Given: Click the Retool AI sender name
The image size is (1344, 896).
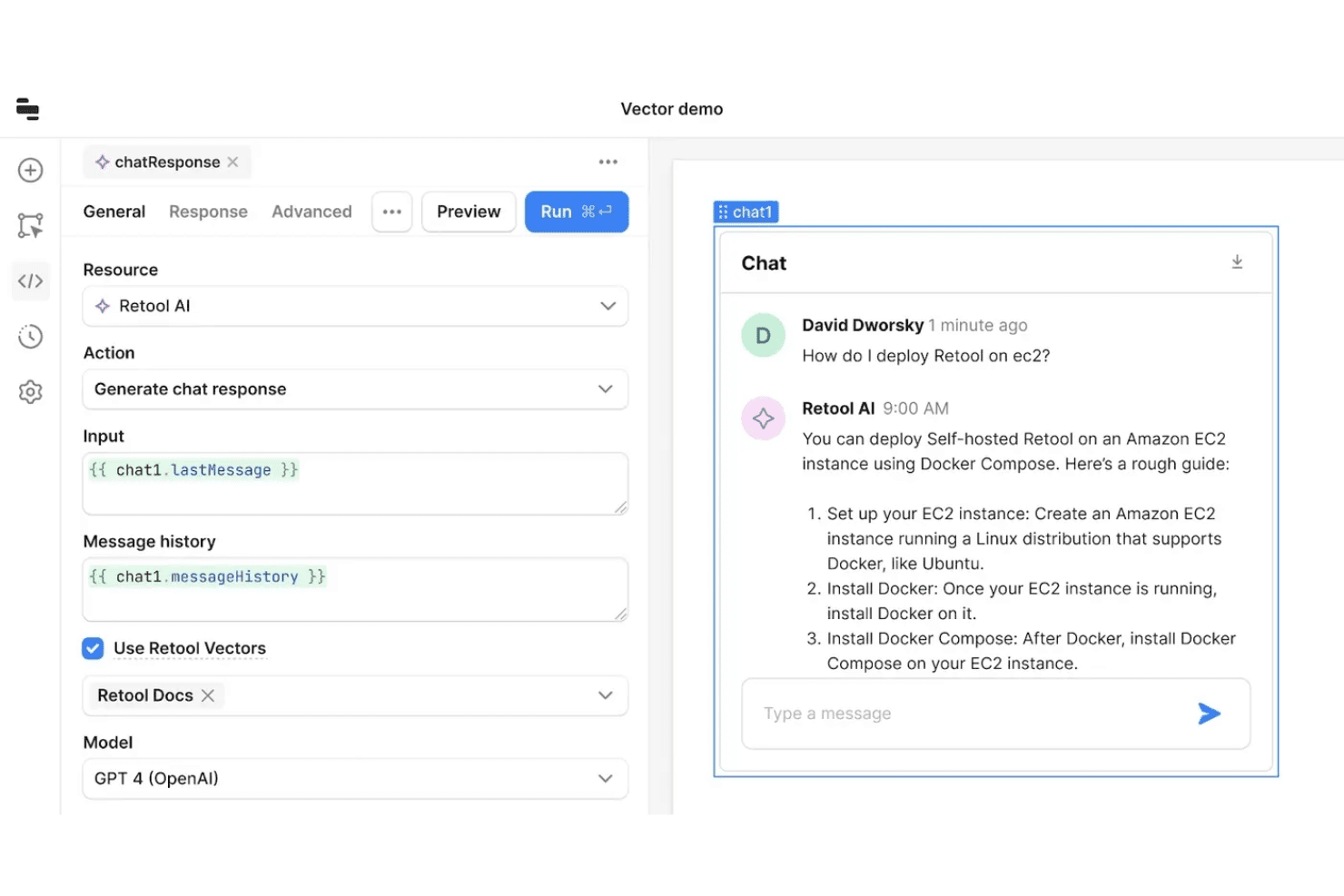Looking at the screenshot, I should [838, 409].
